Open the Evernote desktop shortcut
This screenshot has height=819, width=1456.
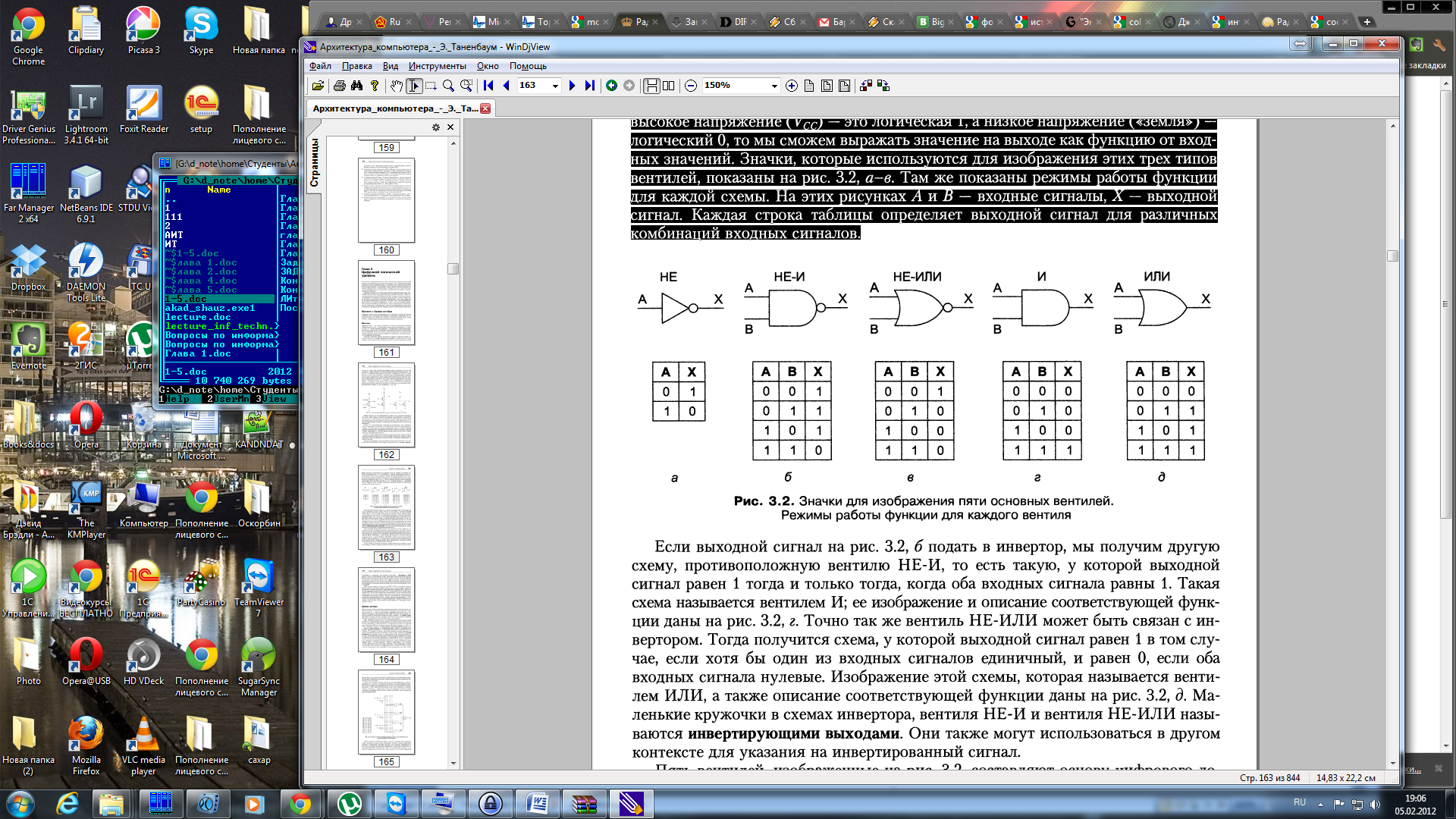click(x=29, y=347)
